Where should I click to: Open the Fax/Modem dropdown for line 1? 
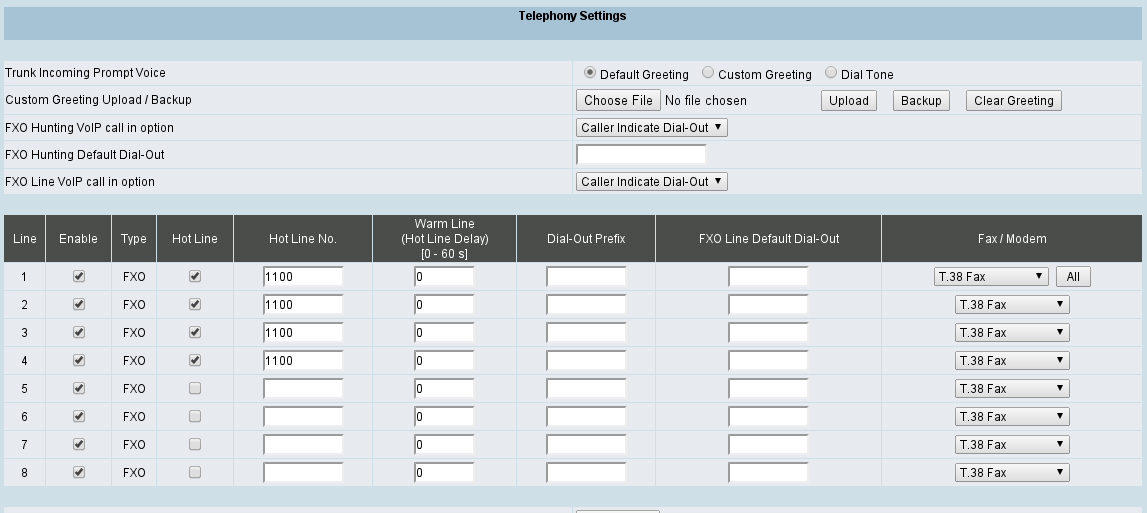(990, 277)
